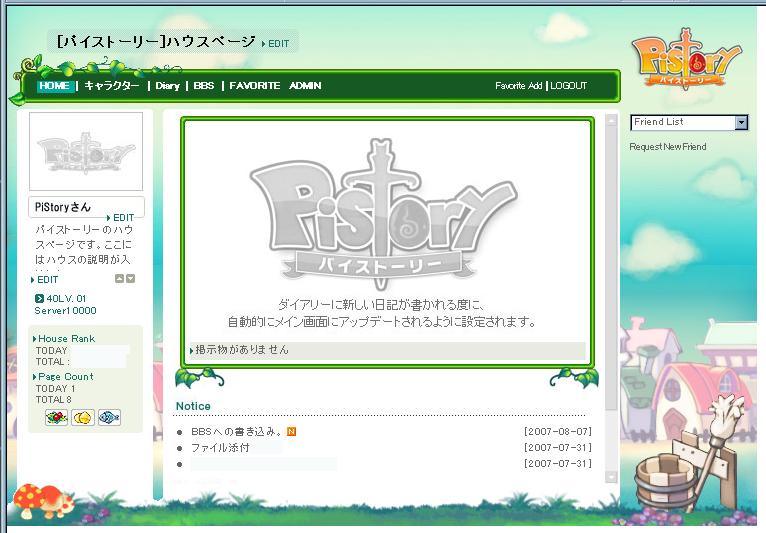Screen dimensions: 766x533
Task: Click the blue fish item icon
Action: 109,417
